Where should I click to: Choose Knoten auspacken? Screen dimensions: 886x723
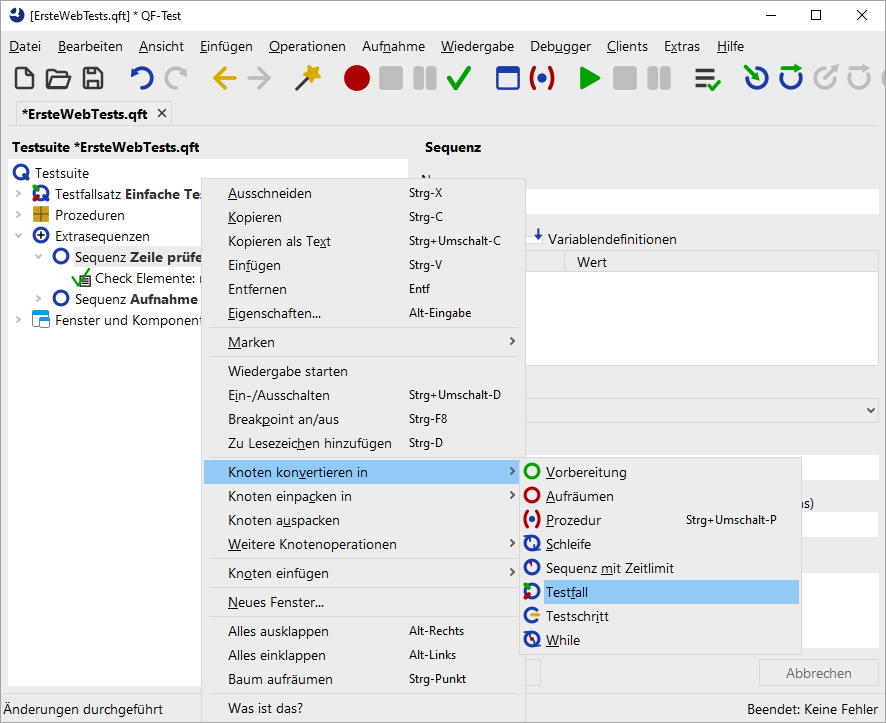(363, 520)
